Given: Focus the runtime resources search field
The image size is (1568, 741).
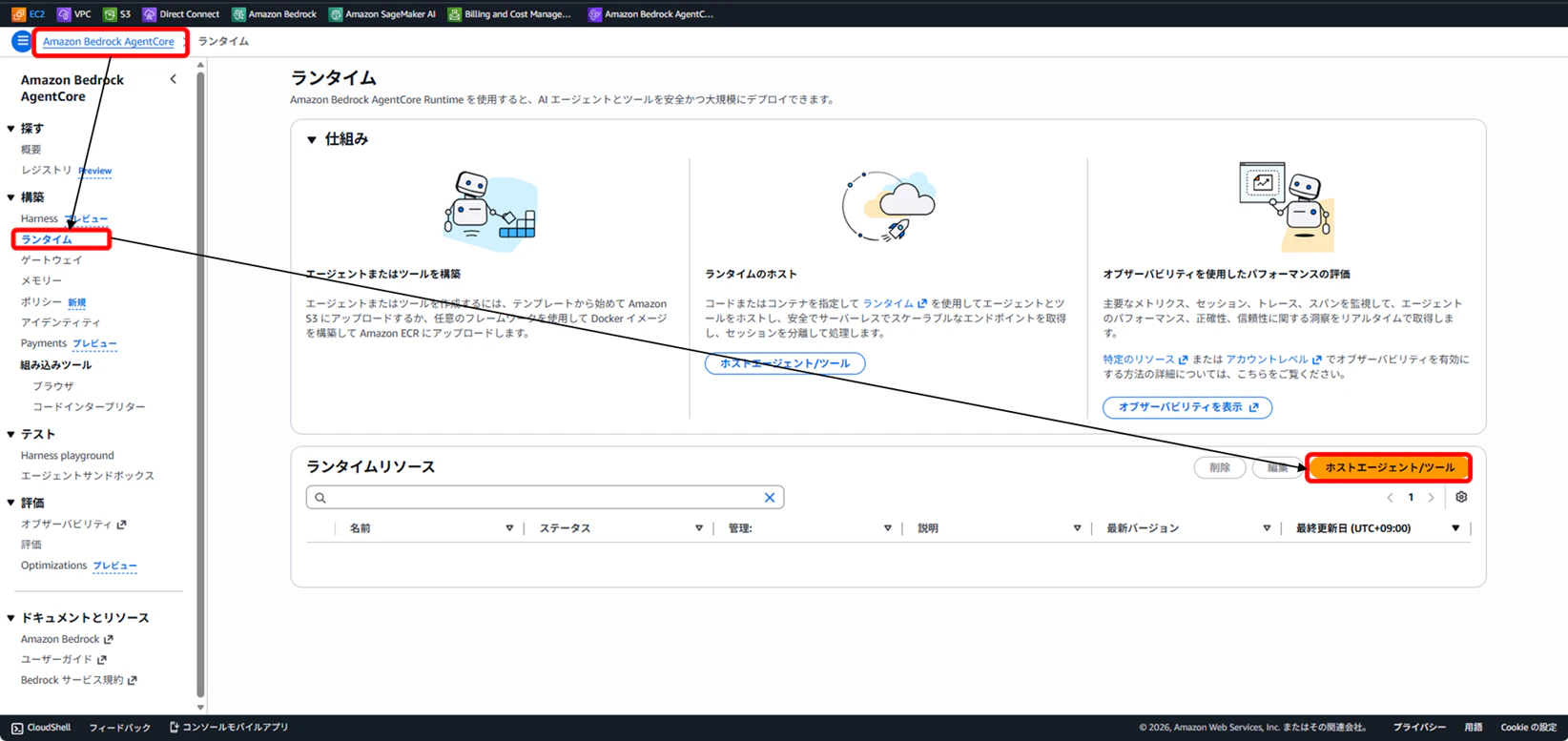Looking at the screenshot, I should 545,498.
